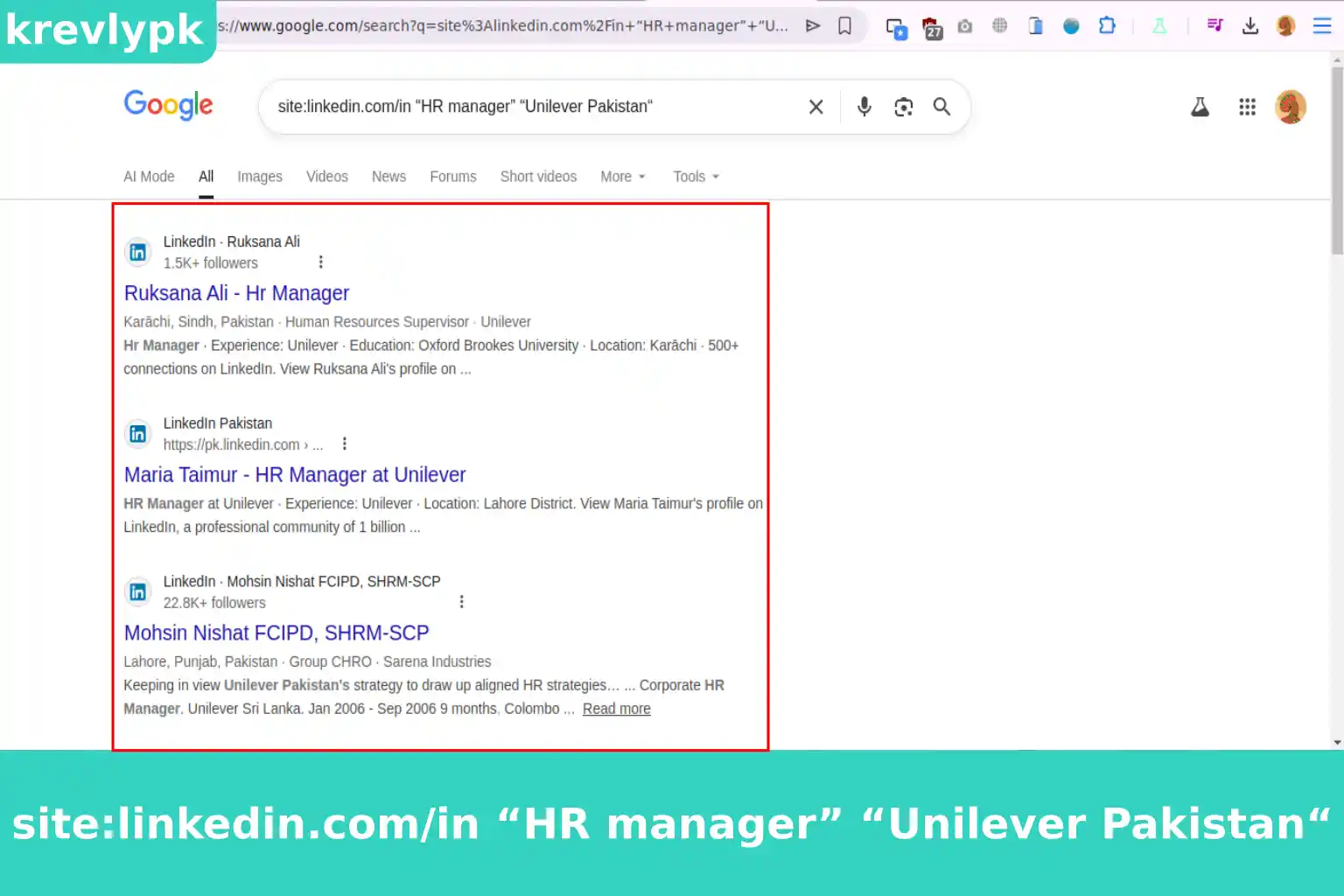The image size is (1344, 896).
Task: Open options menu for Mohsin Nishat result
Action: click(462, 602)
